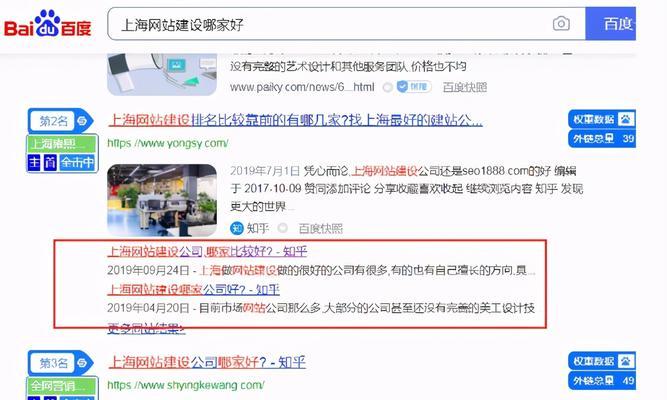
Task: Open result title 上海网站建设排名比较靠前的有哪几家
Action: point(295,120)
